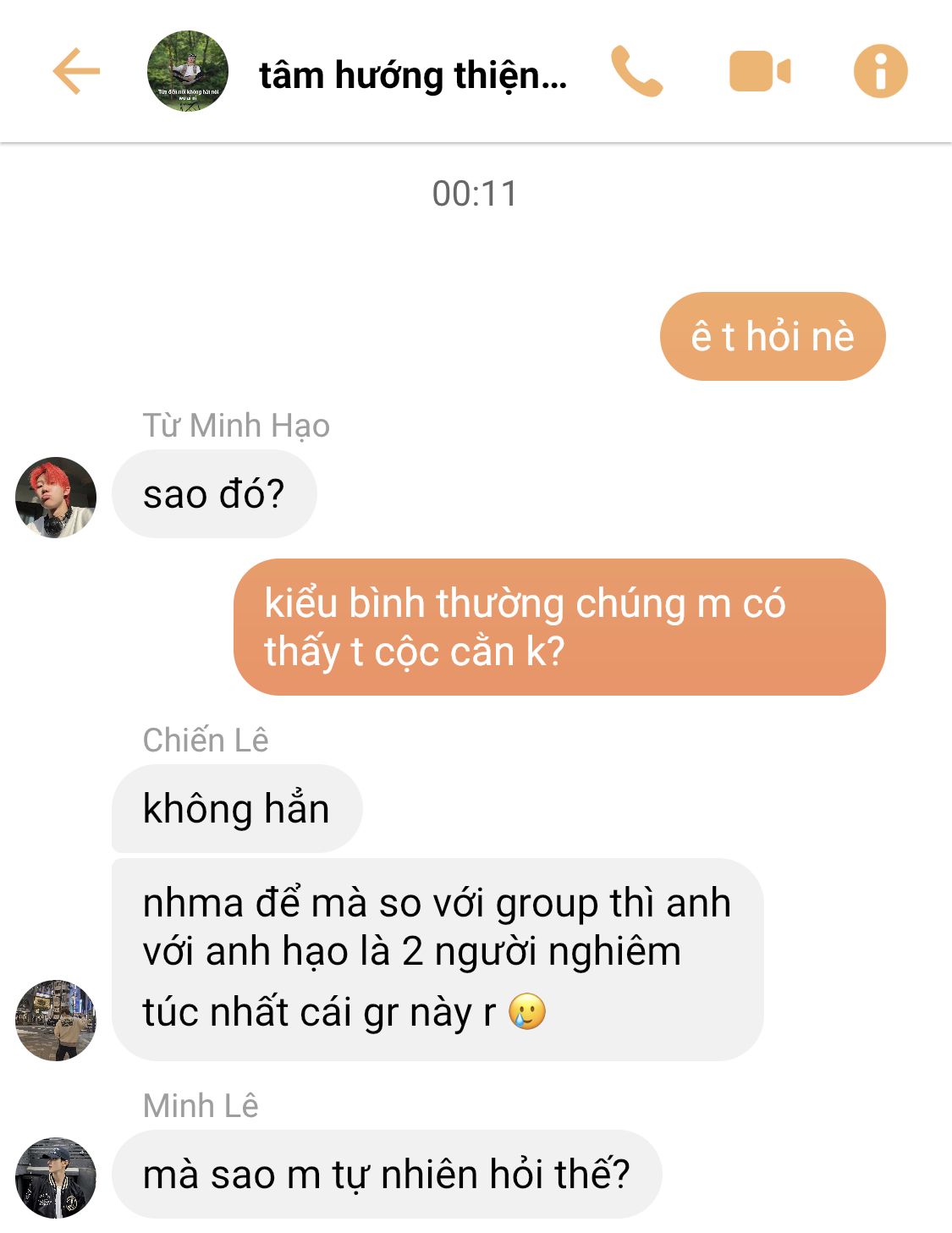The width and height of the screenshot is (952, 1233).
Task: Tap the message starting 'nhma để mà'
Action: (x=437, y=960)
